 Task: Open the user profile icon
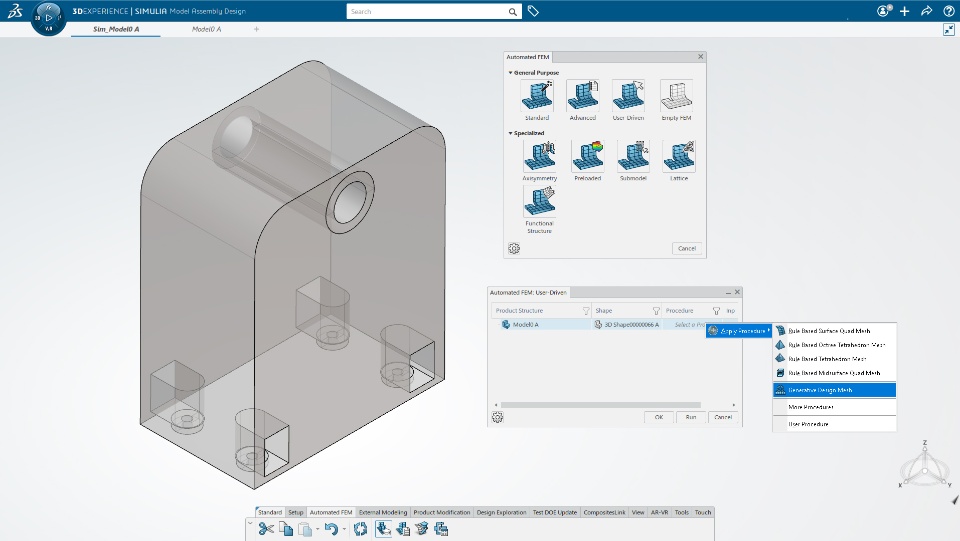[x=883, y=11]
